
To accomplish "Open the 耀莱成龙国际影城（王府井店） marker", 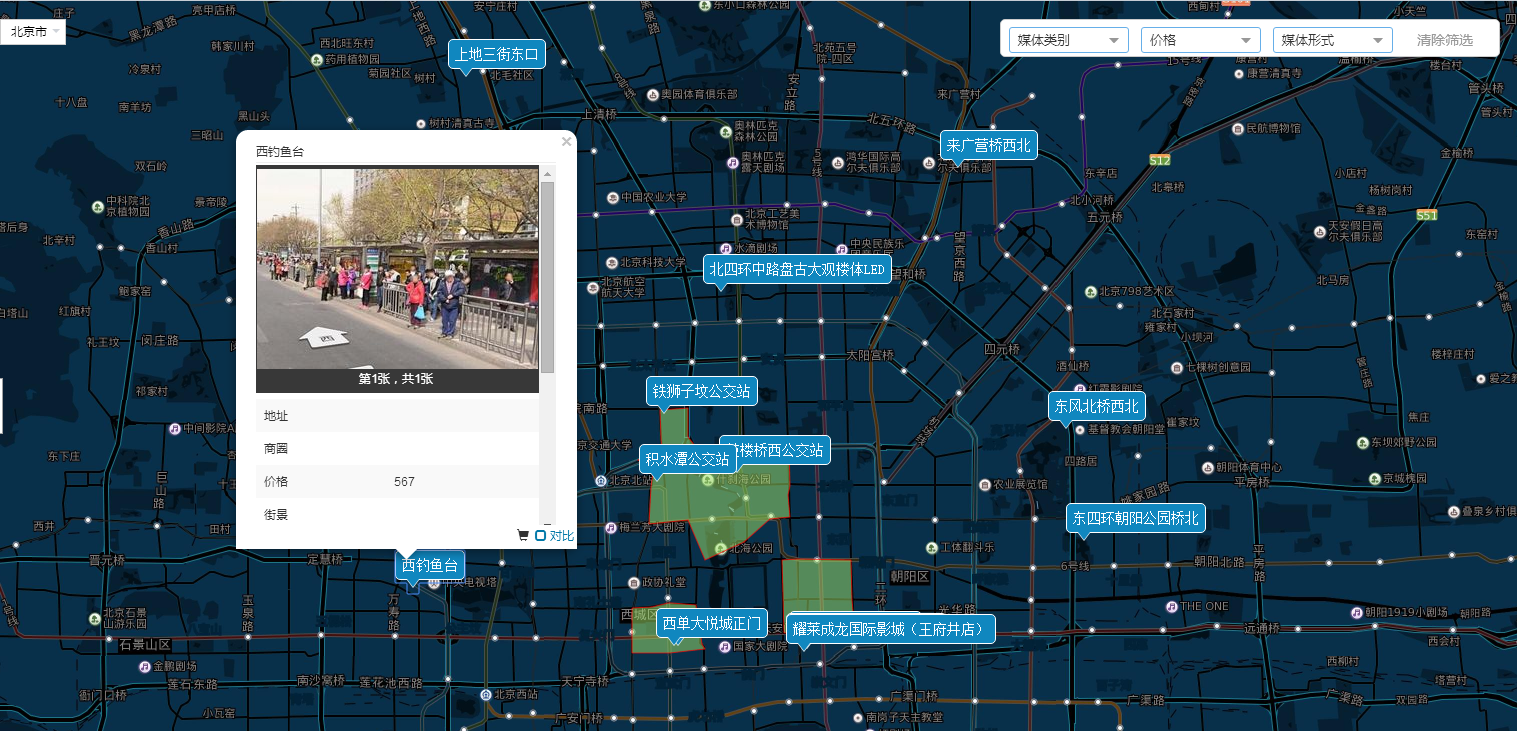I will (x=892, y=629).
